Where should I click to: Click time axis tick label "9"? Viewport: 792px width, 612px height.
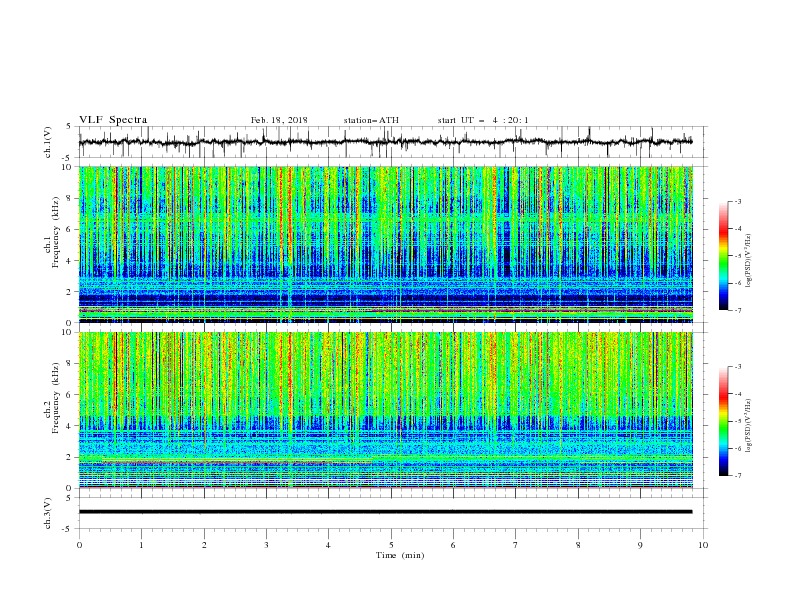click(640, 545)
